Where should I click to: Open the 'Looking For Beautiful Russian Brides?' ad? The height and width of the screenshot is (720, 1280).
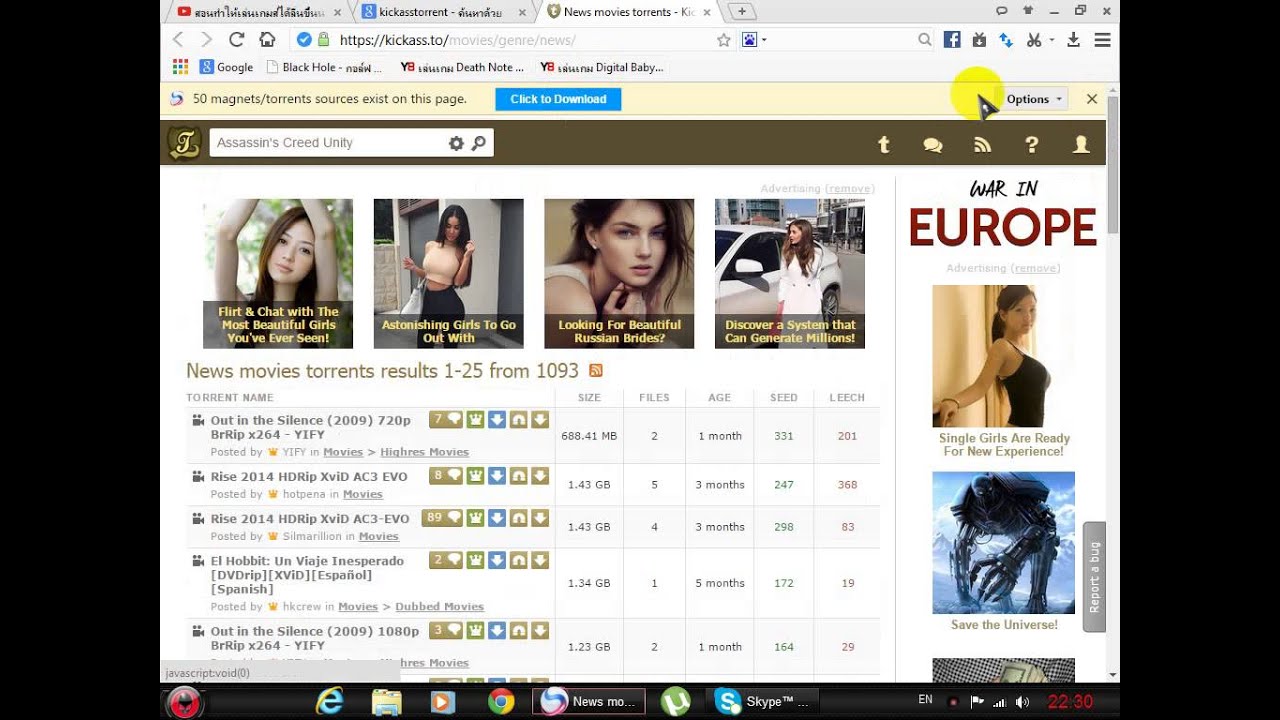pyautogui.click(x=619, y=273)
